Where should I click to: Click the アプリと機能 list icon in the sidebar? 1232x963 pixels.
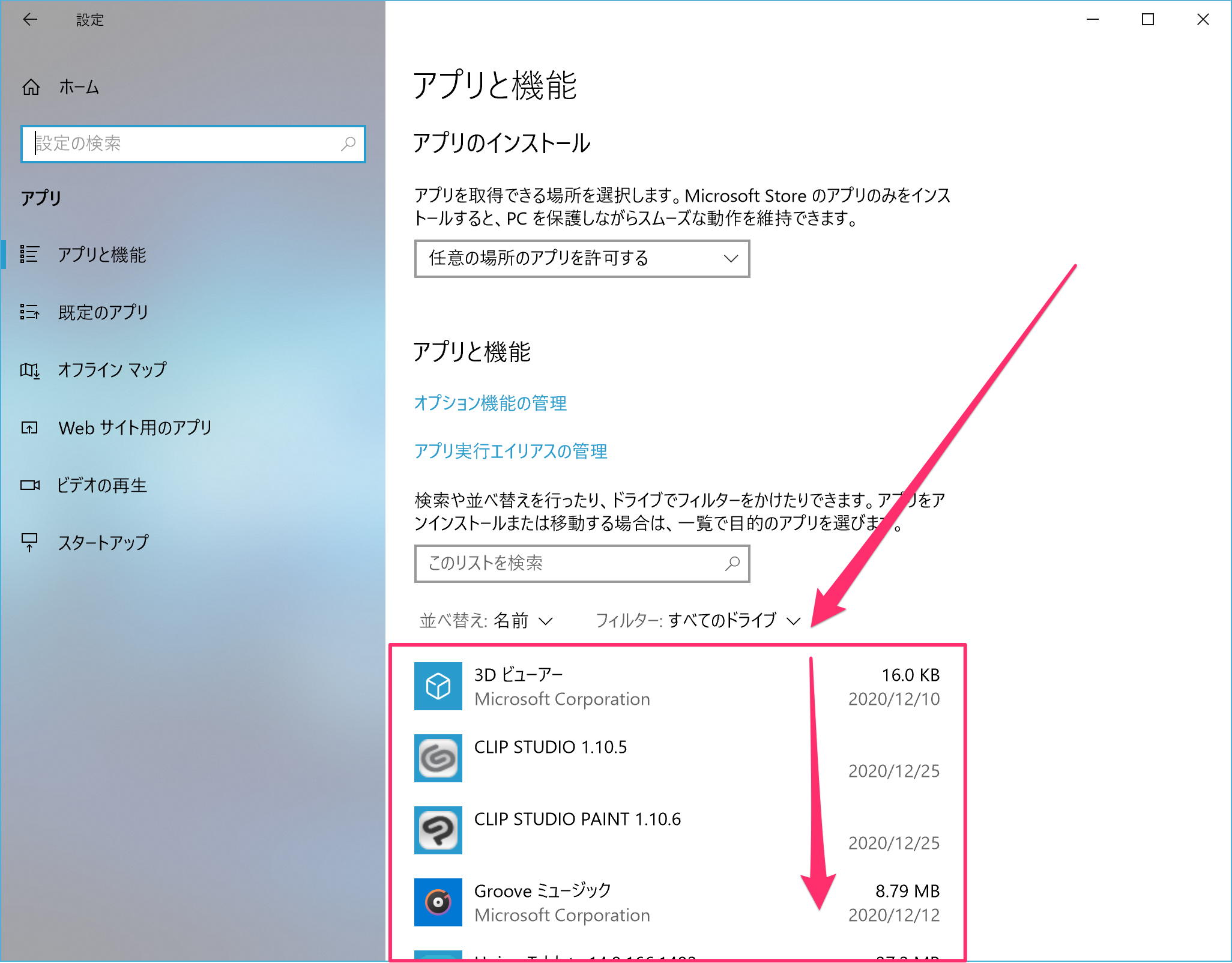29,255
